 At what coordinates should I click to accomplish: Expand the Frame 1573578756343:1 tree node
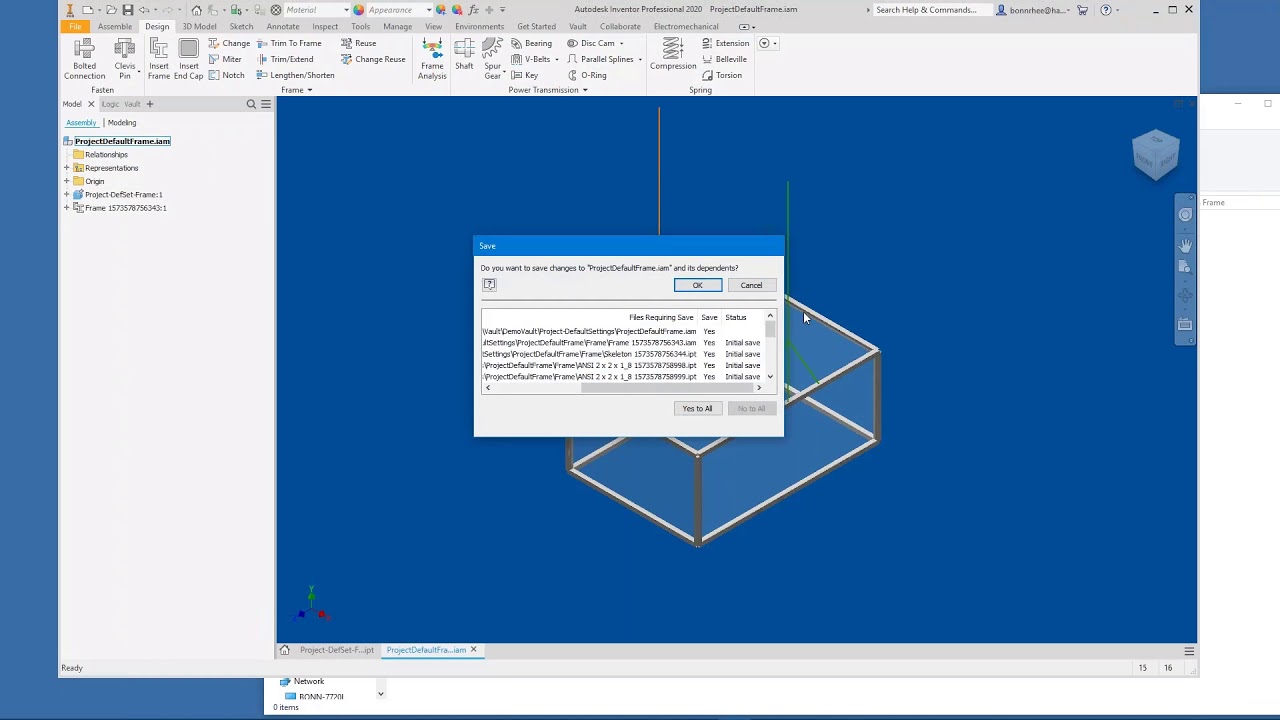(67, 208)
